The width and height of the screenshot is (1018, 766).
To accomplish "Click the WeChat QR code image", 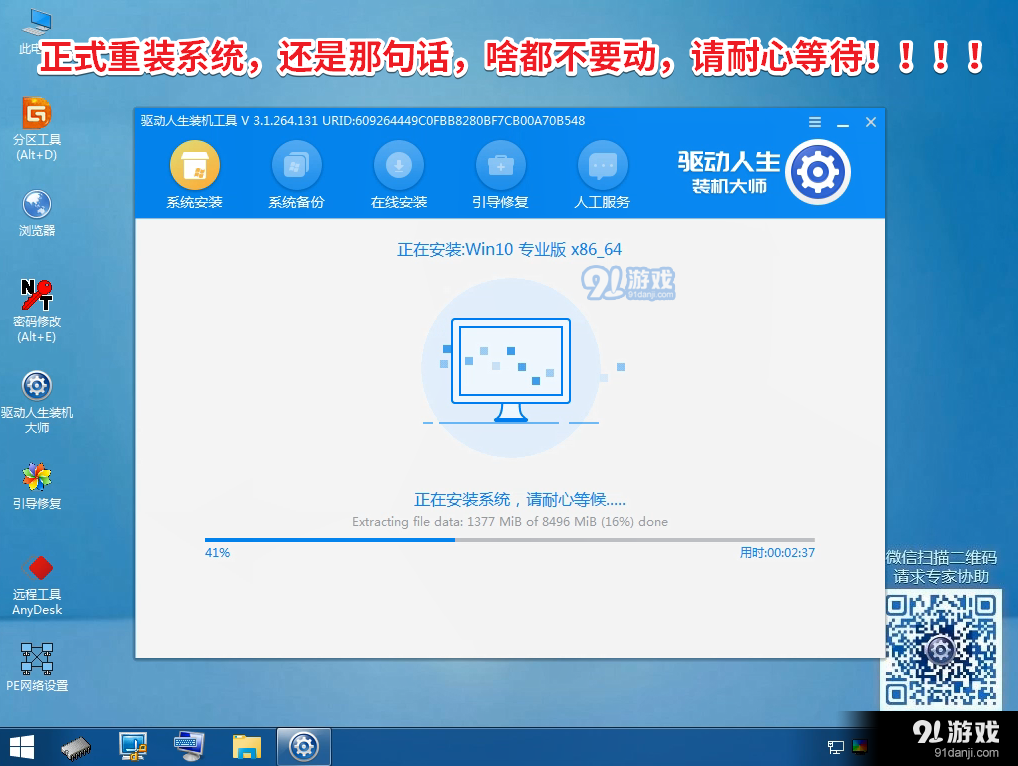I will pos(941,650).
